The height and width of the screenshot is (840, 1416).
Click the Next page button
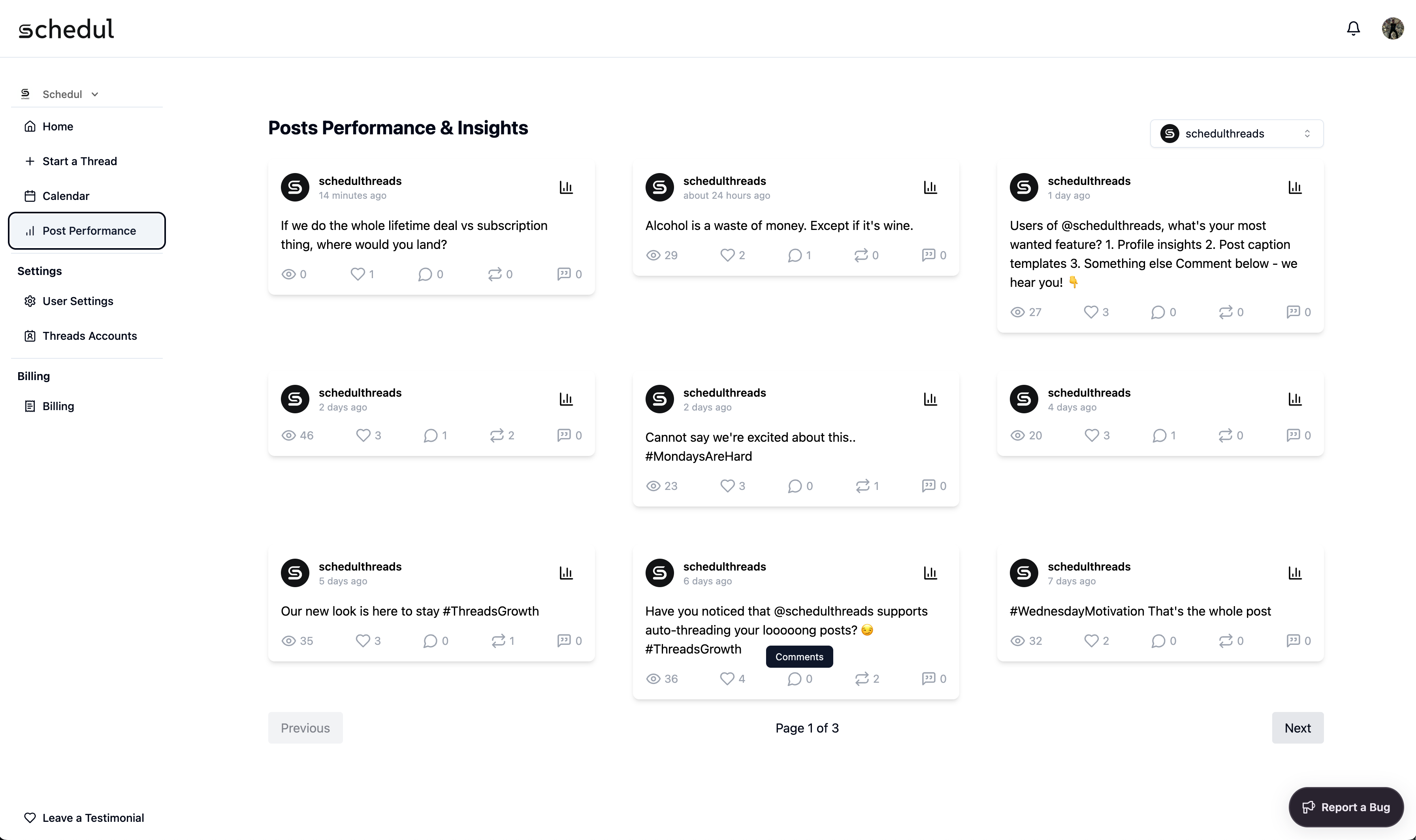tap(1297, 728)
